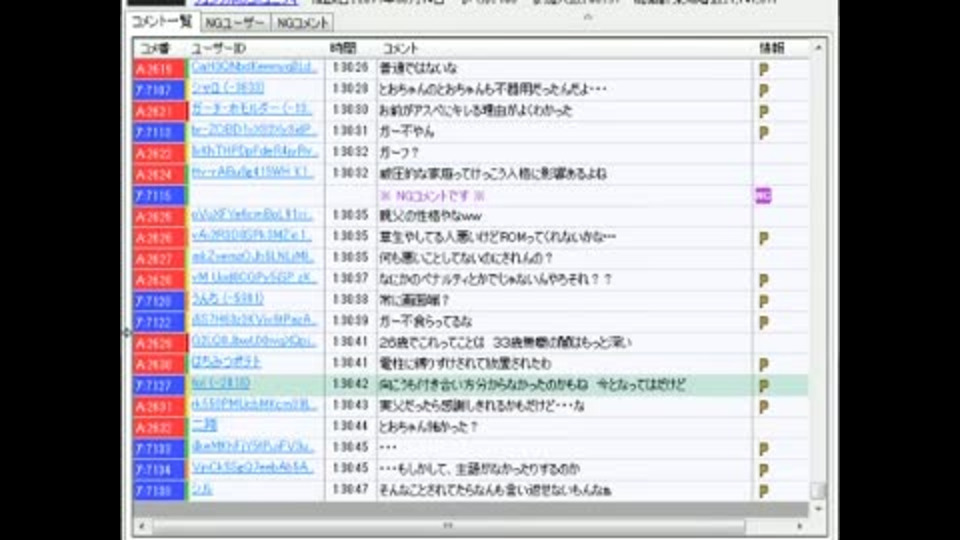Select comment 親父の性格やなww
This screenshot has width=960, height=540.
(x=430, y=217)
